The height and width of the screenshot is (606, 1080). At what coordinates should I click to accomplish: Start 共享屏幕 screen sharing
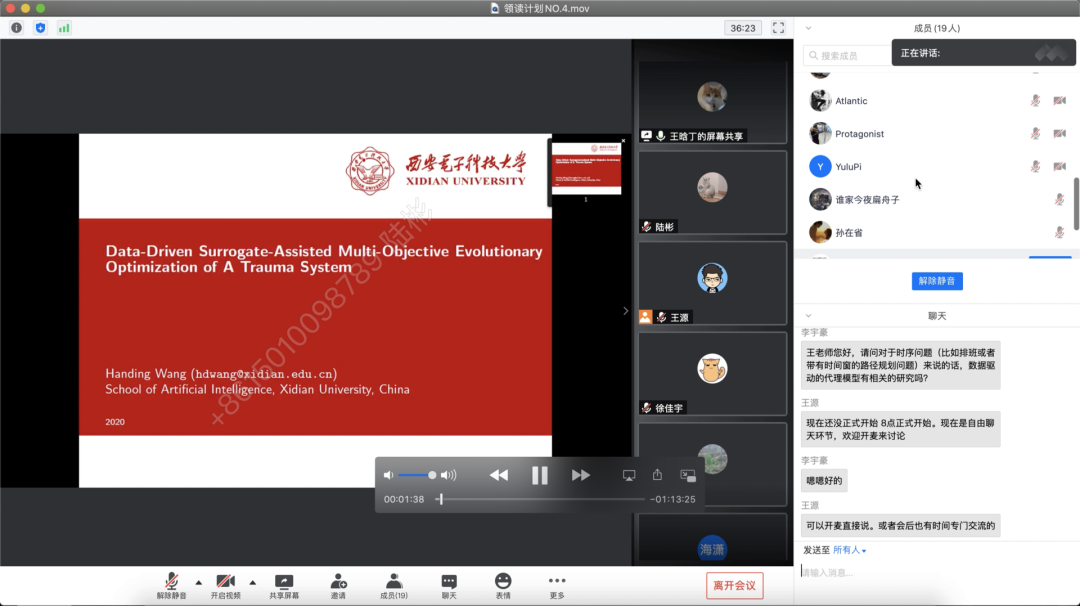pyautogui.click(x=284, y=585)
